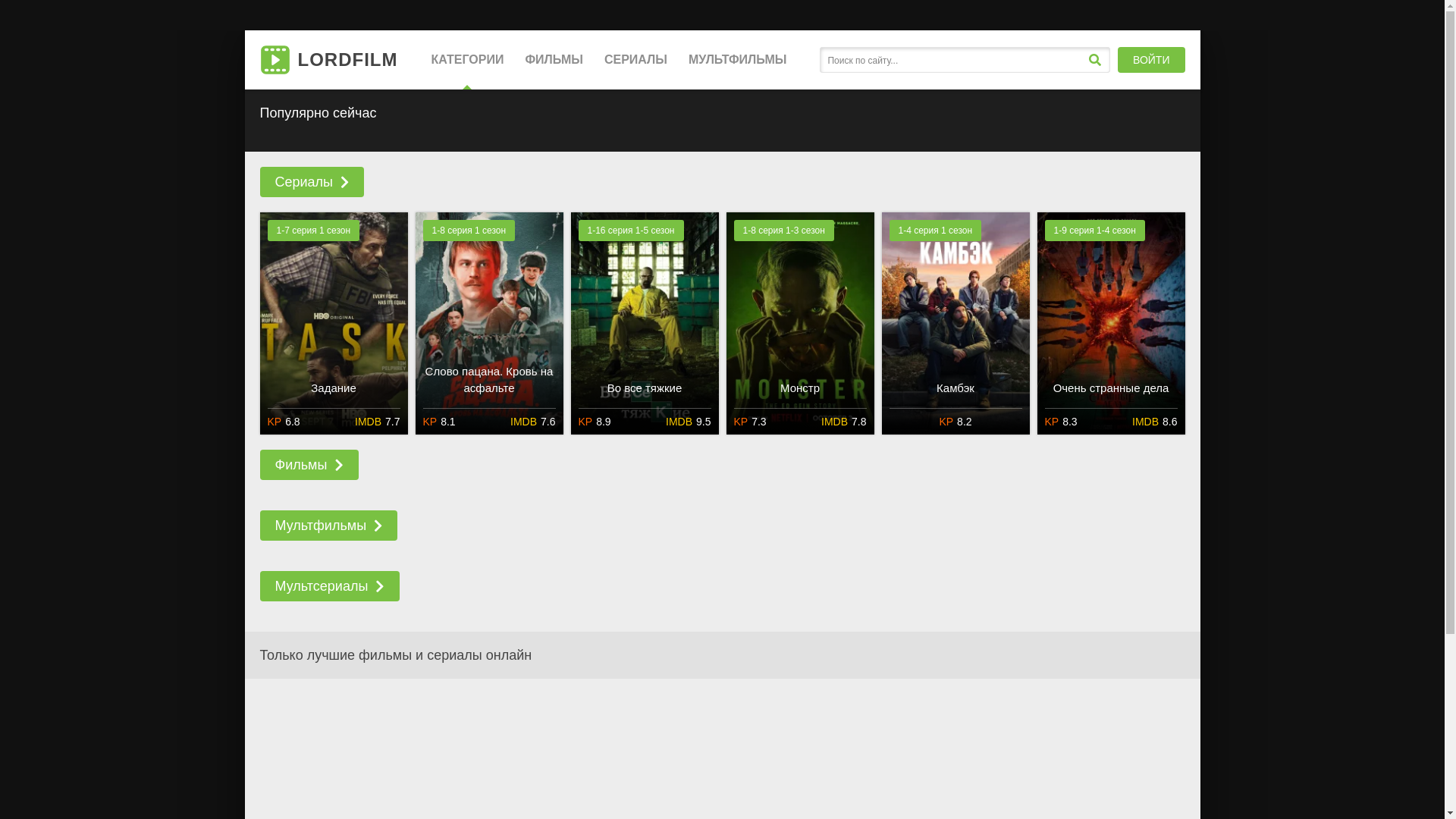Open the Мультфильмы navigation menu item
This screenshot has width=1456, height=819.
point(737,60)
